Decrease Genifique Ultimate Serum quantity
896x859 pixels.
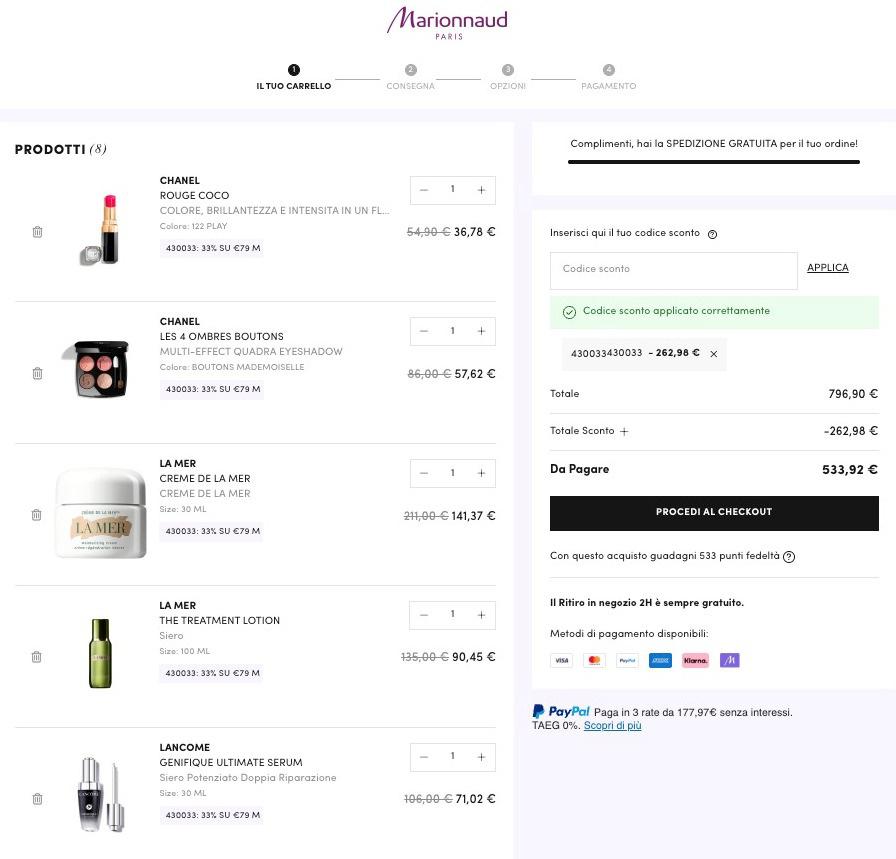(424, 757)
